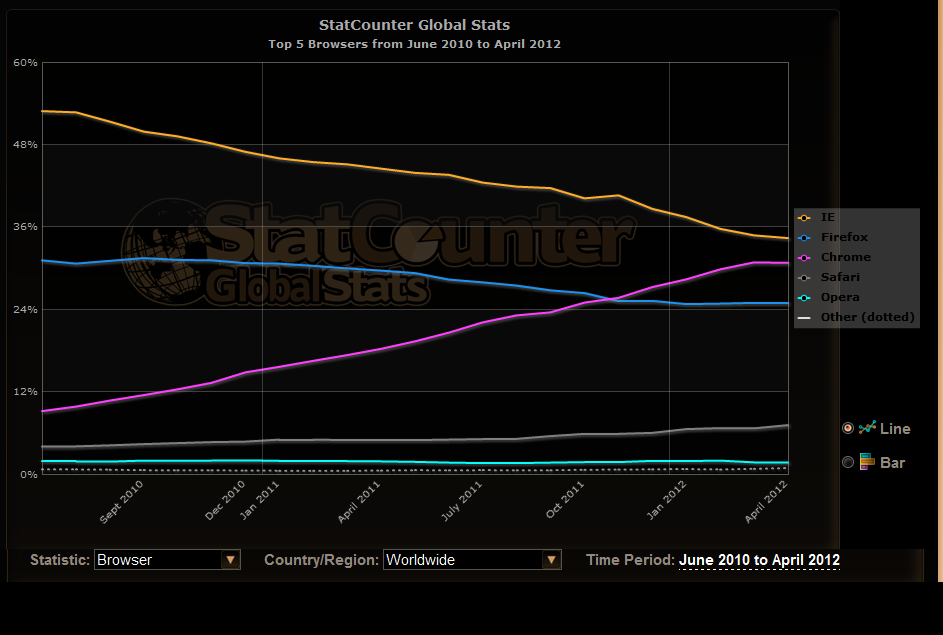Click the 48% y-axis label

25,144
